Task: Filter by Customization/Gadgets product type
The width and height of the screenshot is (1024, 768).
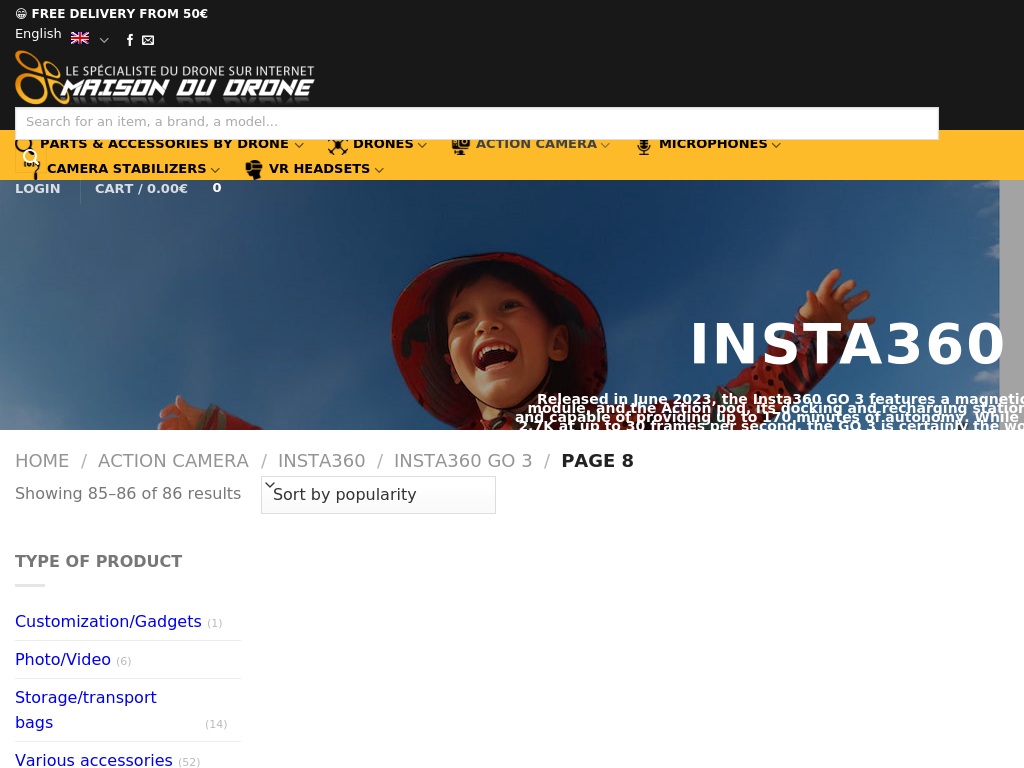Action: coord(108,622)
